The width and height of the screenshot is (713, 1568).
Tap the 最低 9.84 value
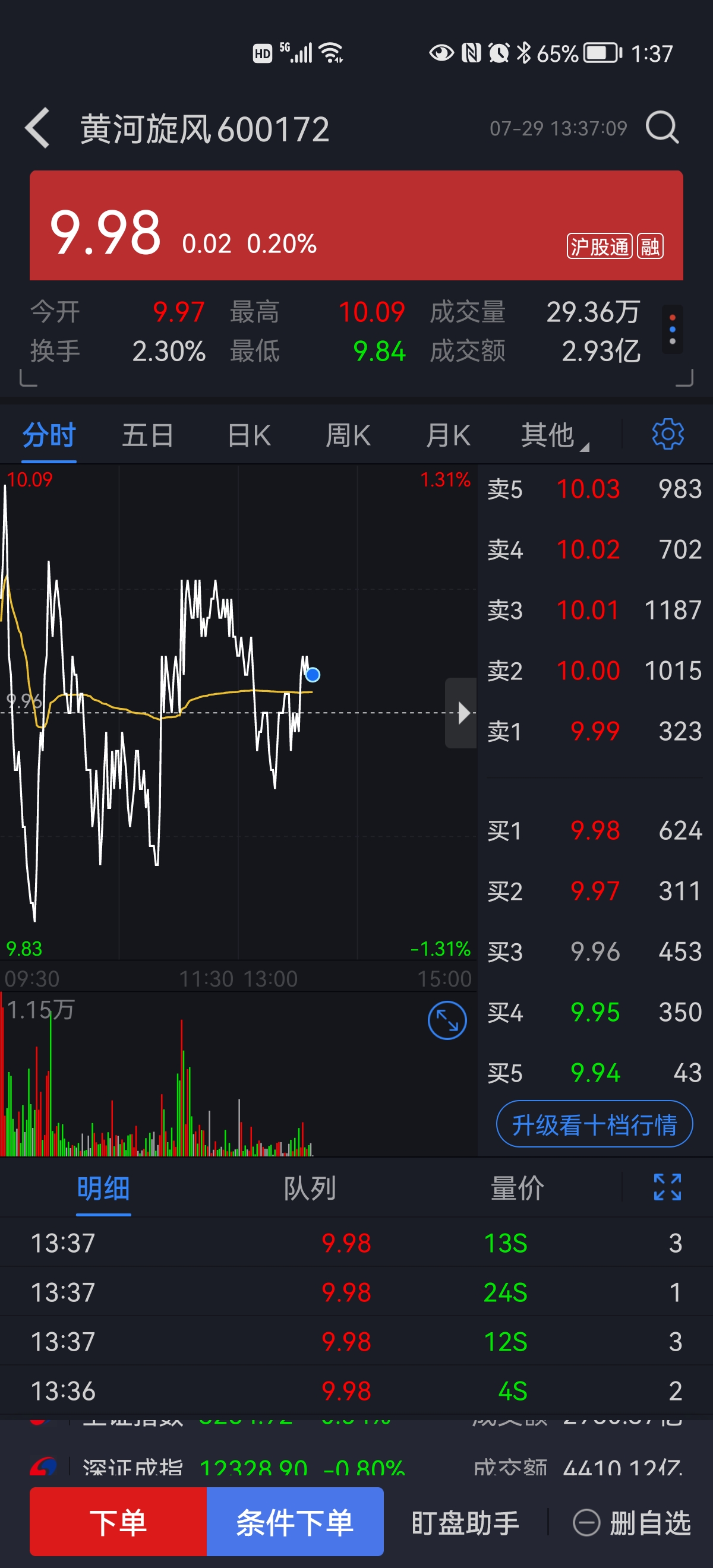[x=378, y=351]
